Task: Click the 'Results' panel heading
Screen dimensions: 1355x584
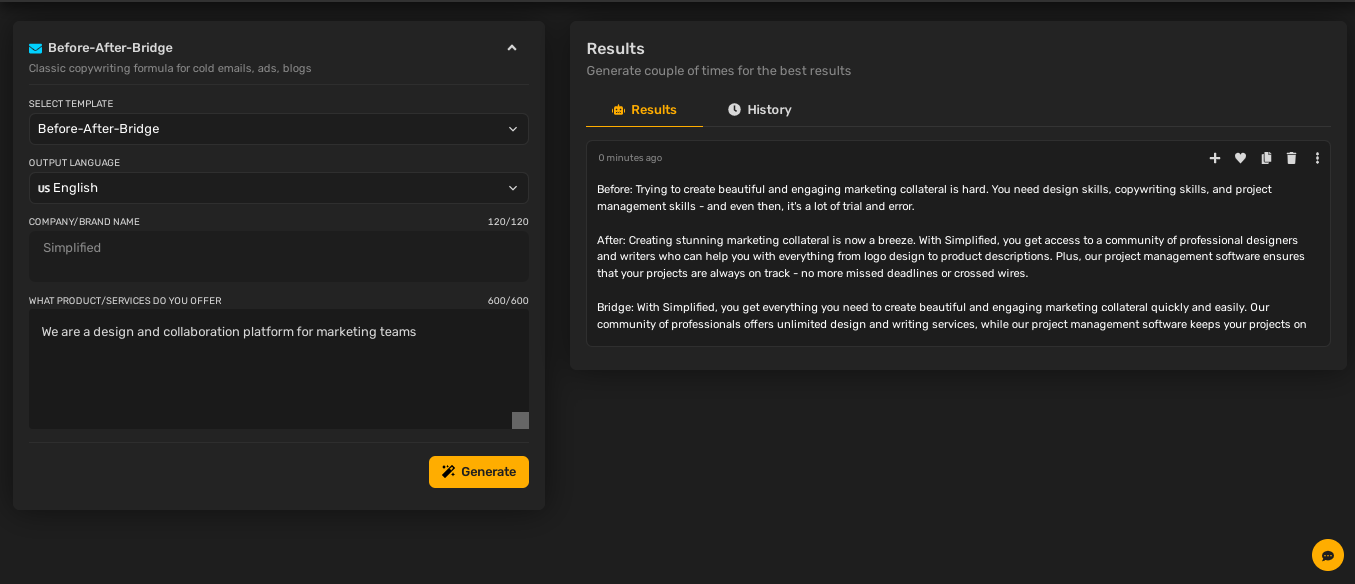Action: [x=615, y=49]
